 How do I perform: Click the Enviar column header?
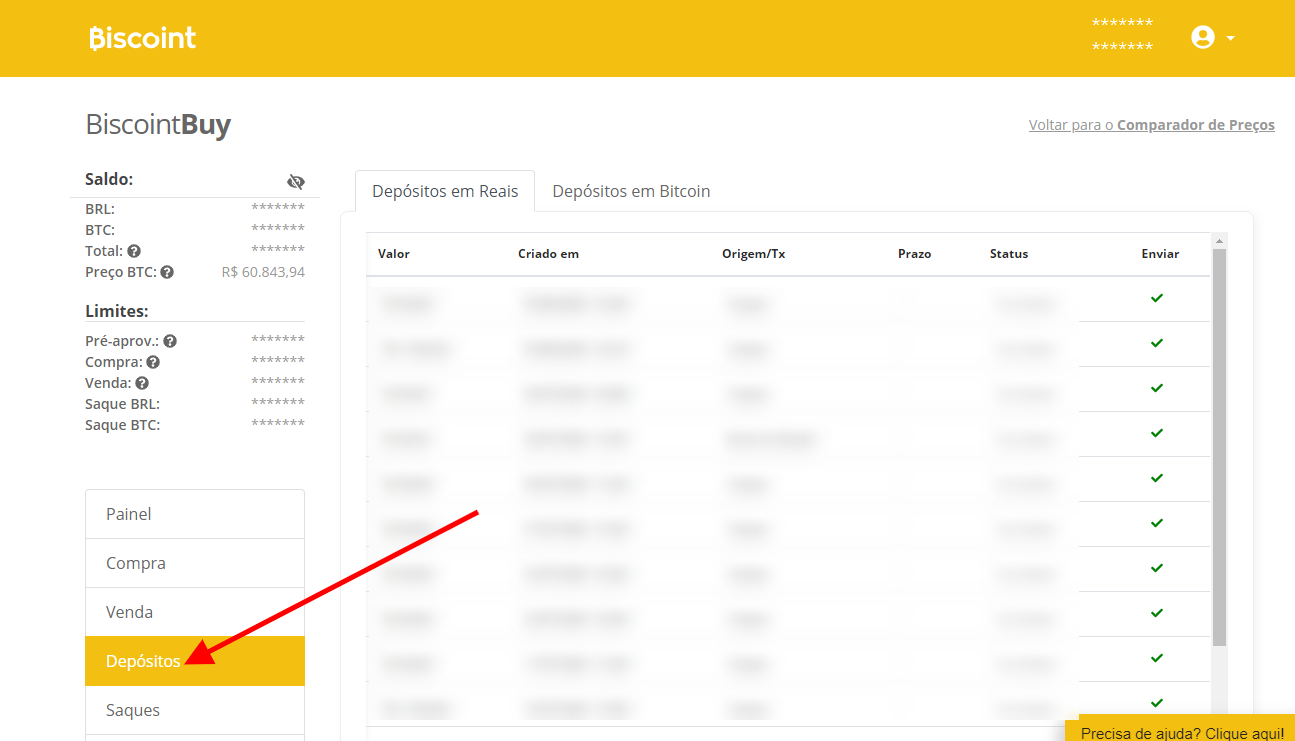click(1160, 254)
